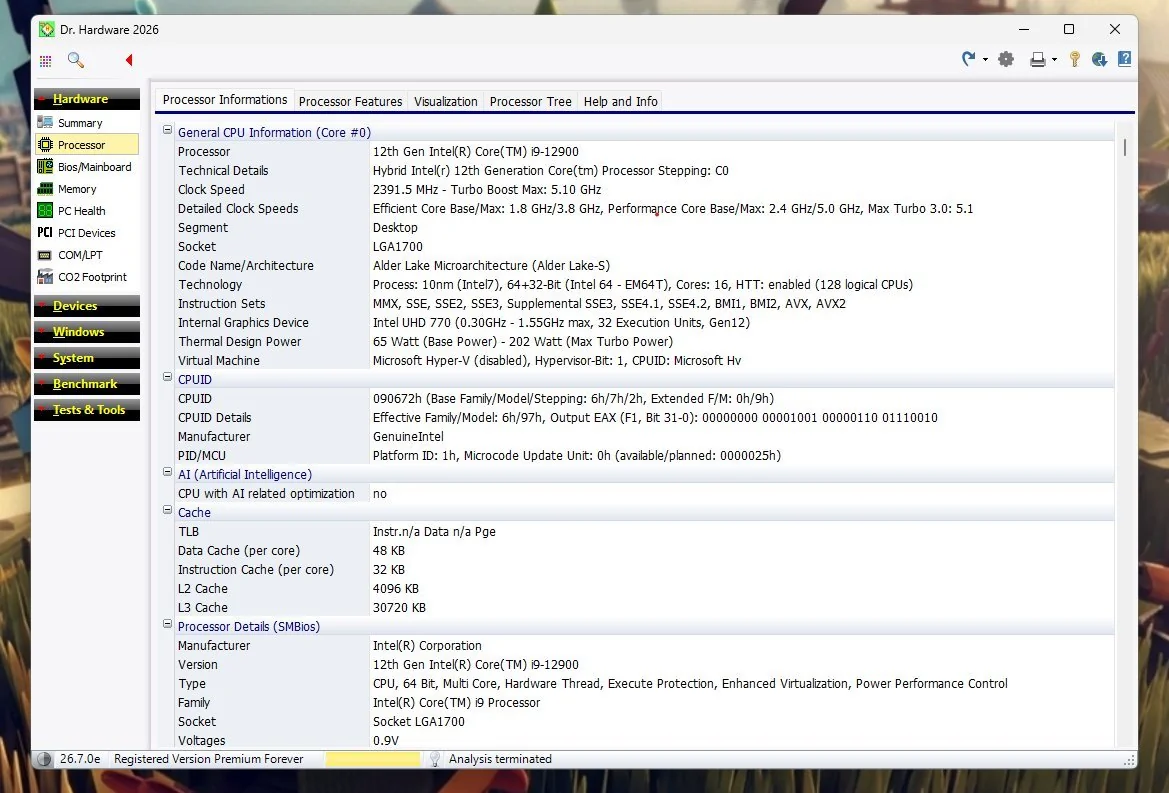Click '12th Gen Intel(R) Core(TM) i9-12900' Processor value
Screen dimensions: 1169x793
click(476, 151)
